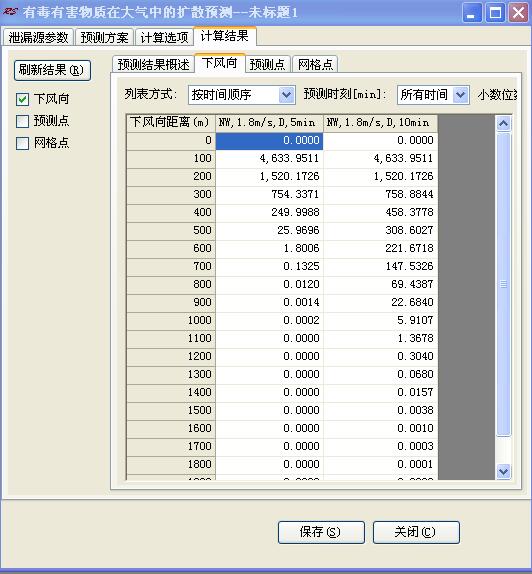
Task: Click the 刷新结果(R) button
Action: pos(52,70)
